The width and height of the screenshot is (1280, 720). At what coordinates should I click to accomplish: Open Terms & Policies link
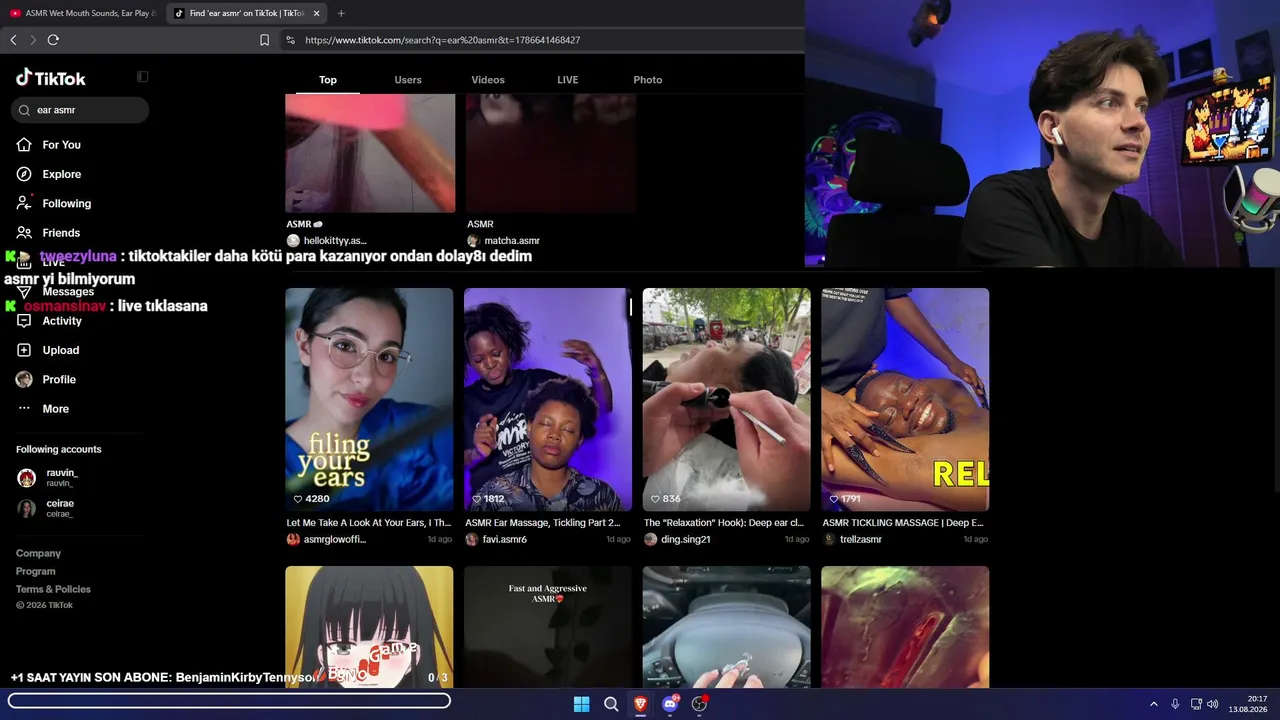click(x=53, y=589)
